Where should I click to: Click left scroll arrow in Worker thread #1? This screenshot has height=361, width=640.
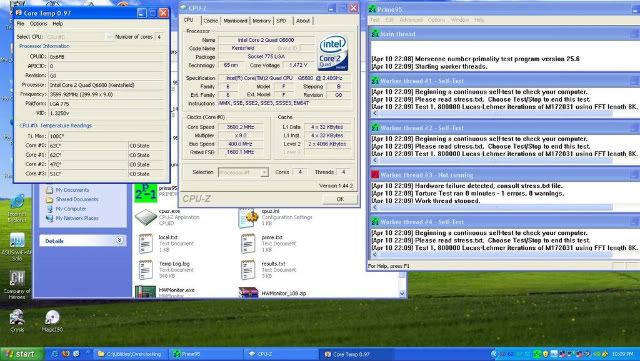(x=375, y=114)
